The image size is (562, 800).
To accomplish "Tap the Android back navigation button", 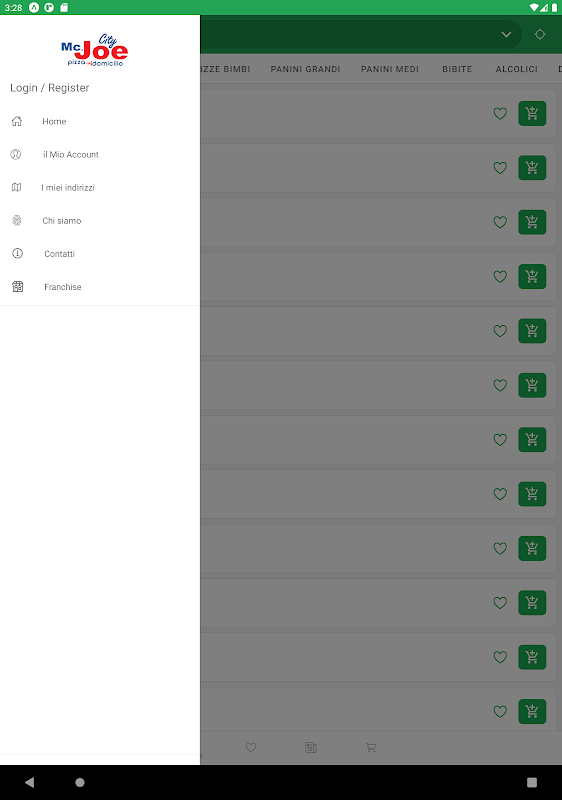I will [x=30, y=782].
